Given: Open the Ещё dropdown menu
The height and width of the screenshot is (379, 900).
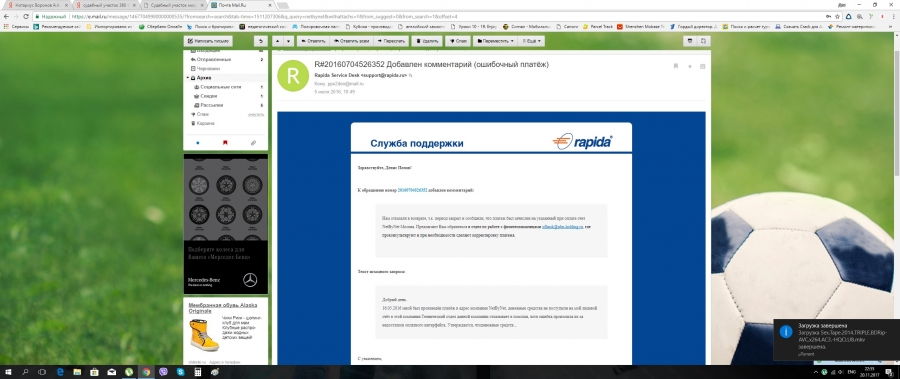Looking at the screenshot, I should click(531, 41).
